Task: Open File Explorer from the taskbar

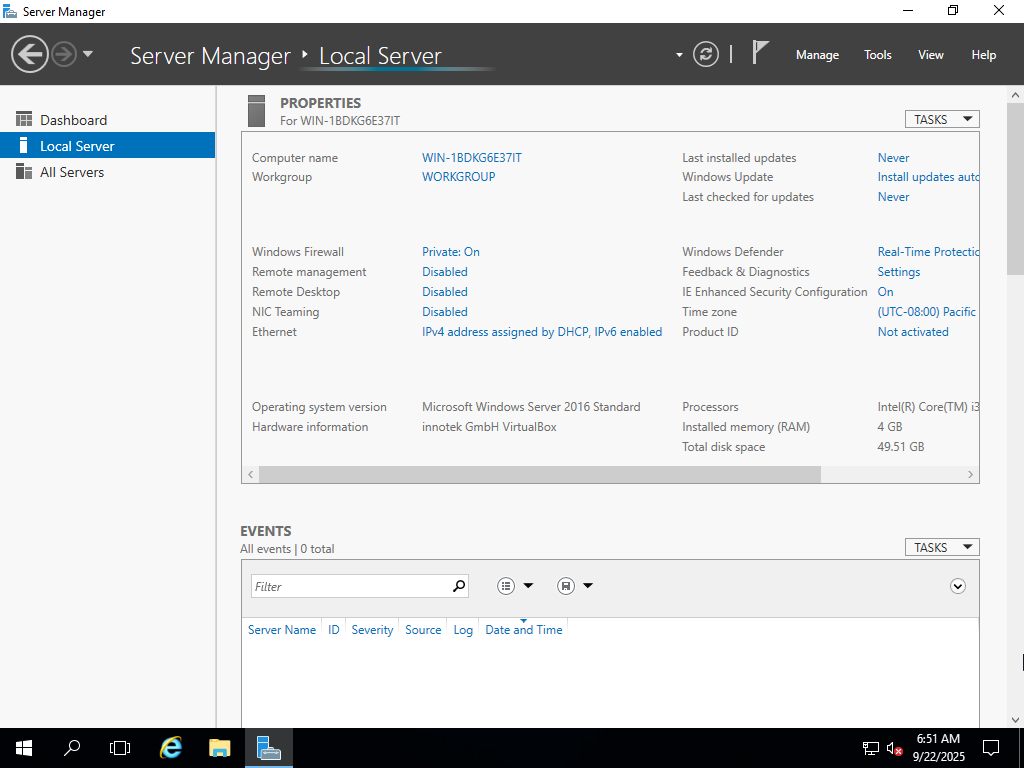Action: tap(220, 747)
